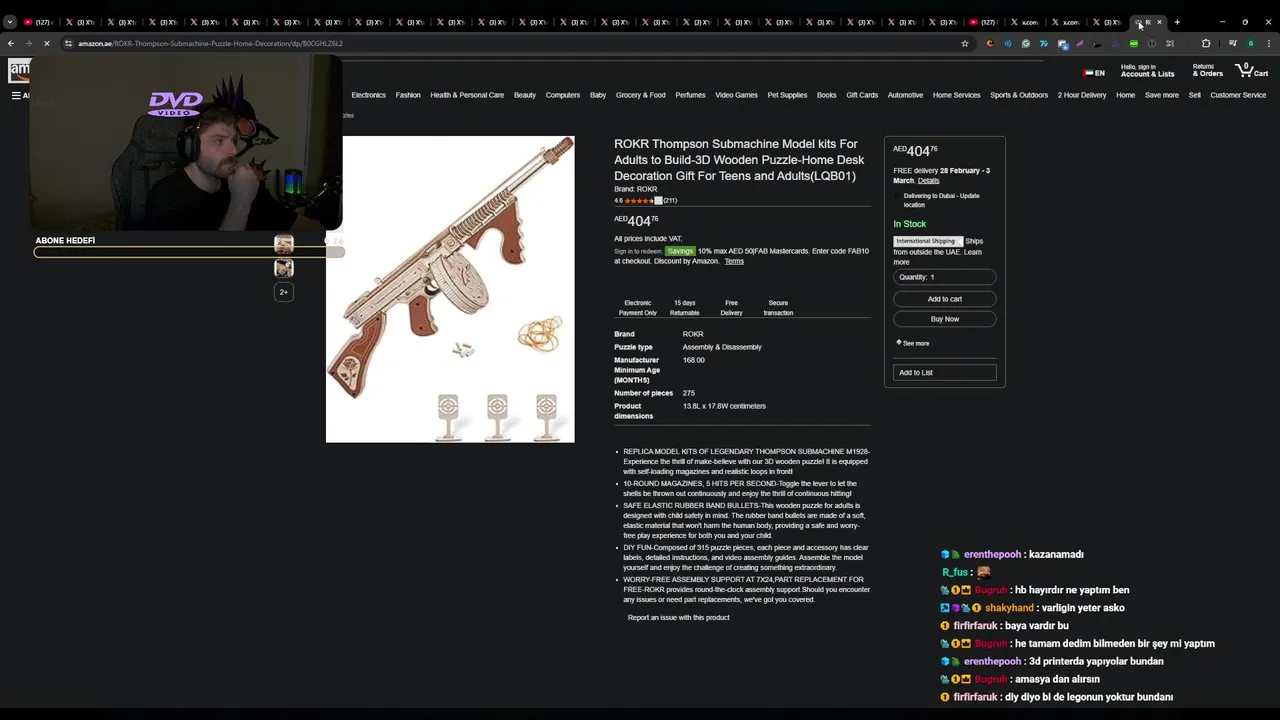Open Account & Lists menu
1280x720 pixels.
(1147, 70)
